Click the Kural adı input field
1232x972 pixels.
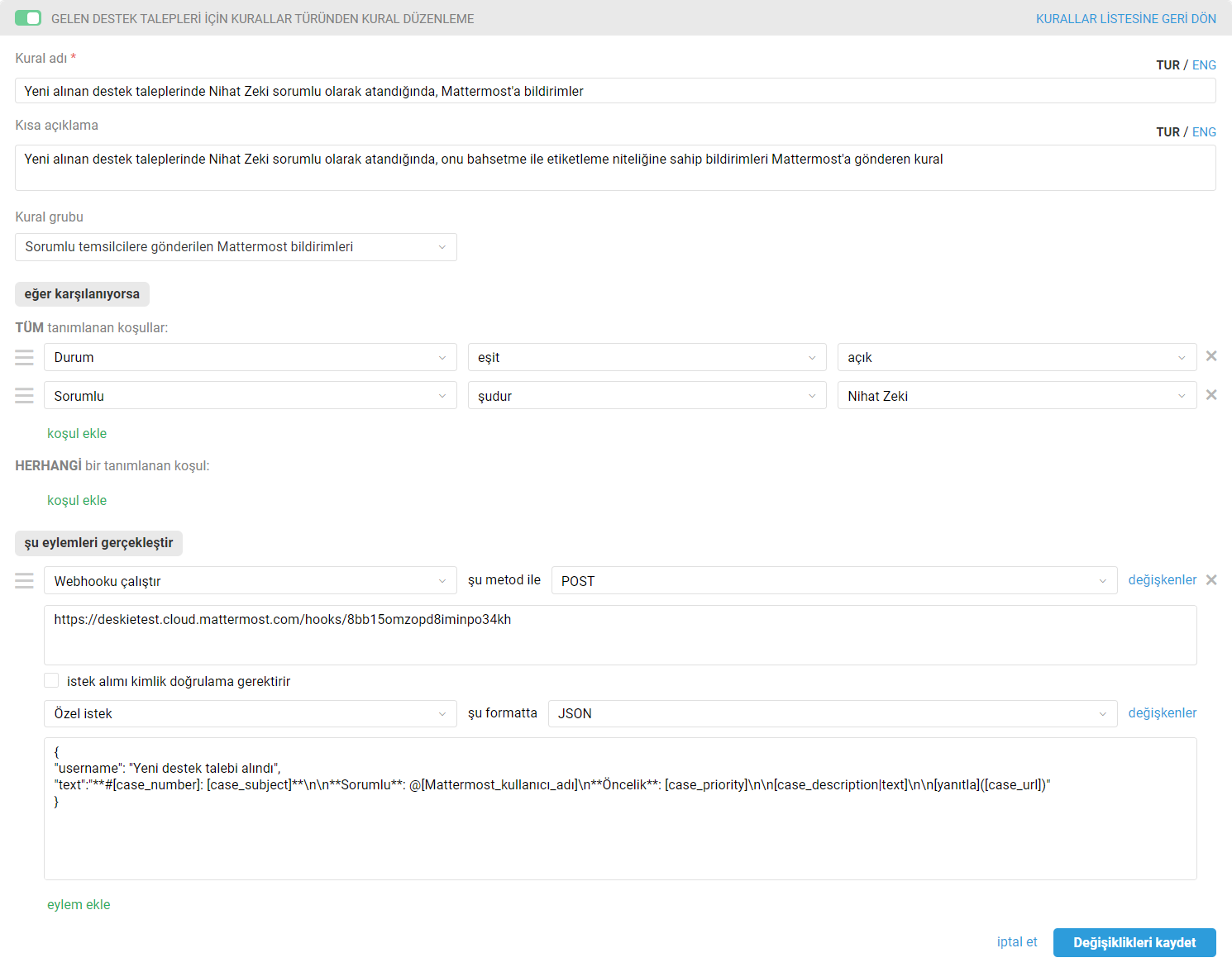615,91
